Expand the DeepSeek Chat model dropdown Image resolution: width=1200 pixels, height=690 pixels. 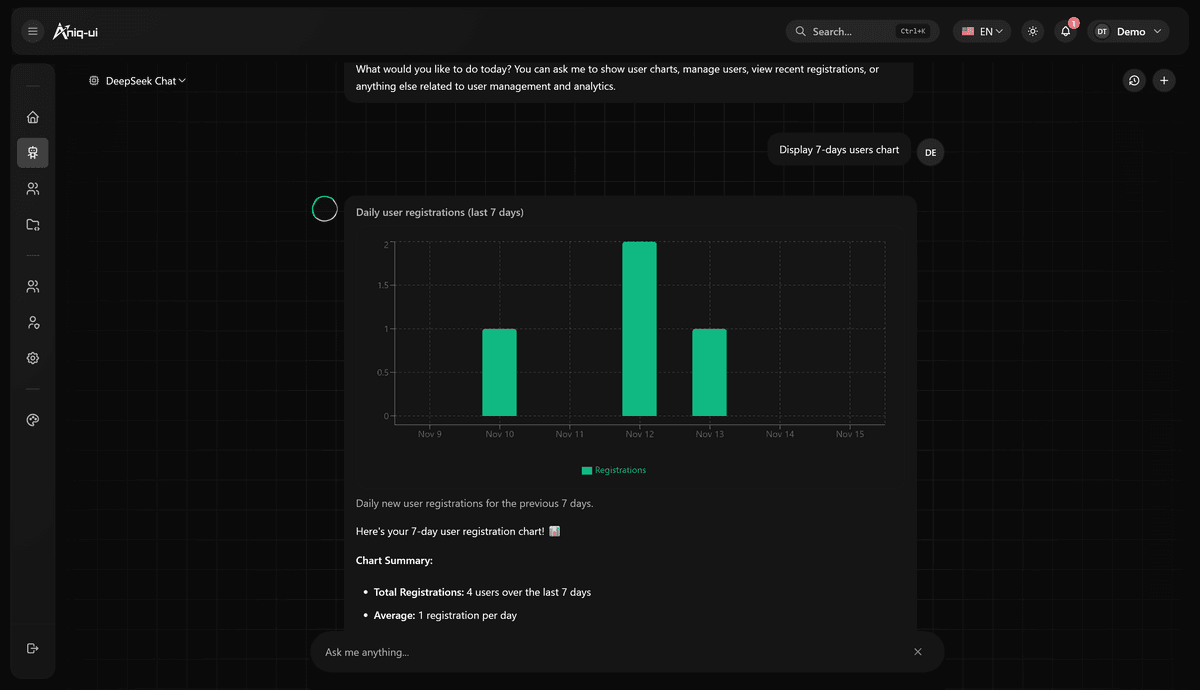[x=138, y=81]
